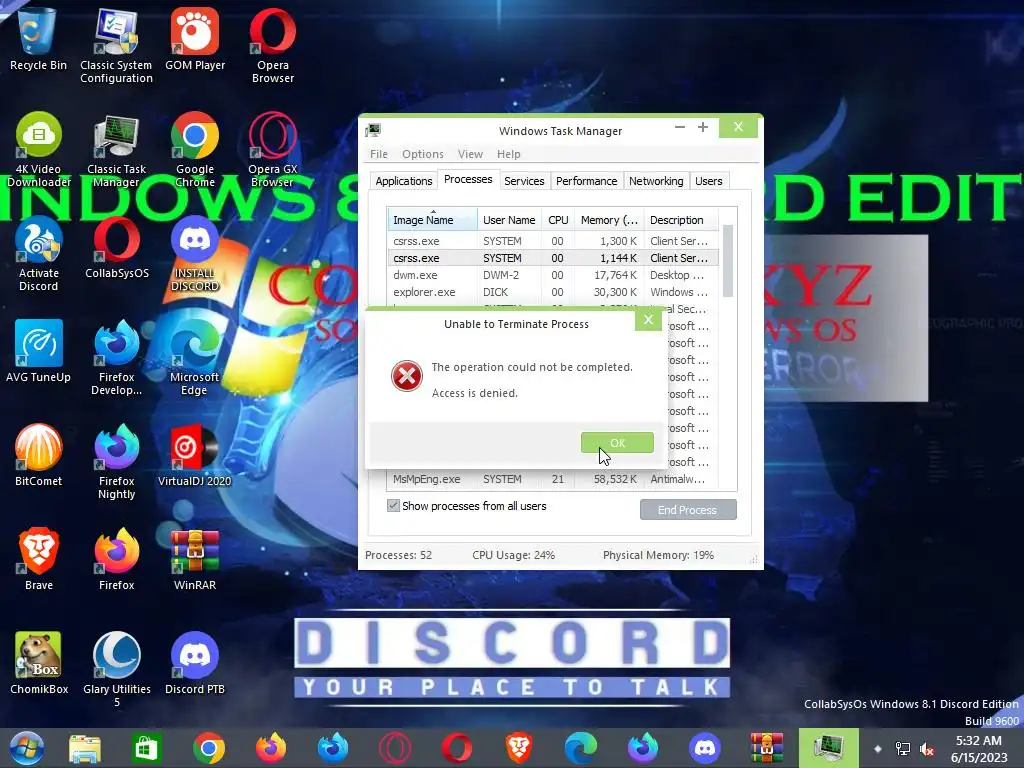This screenshot has width=1024, height=768.
Task: Open Discord from the taskbar
Action: click(x=705, y=748)
